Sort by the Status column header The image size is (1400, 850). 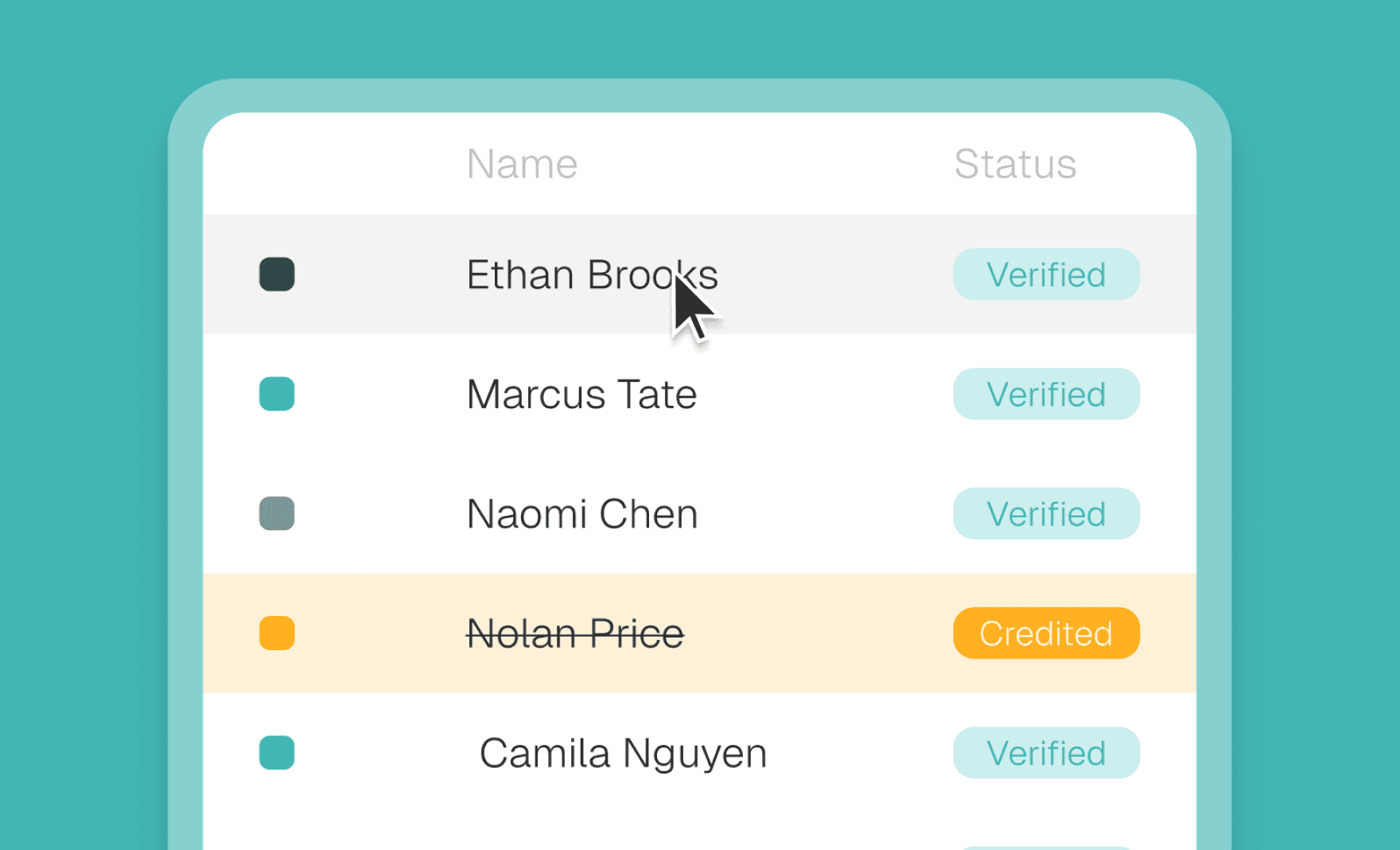[x=1015, y=164]
